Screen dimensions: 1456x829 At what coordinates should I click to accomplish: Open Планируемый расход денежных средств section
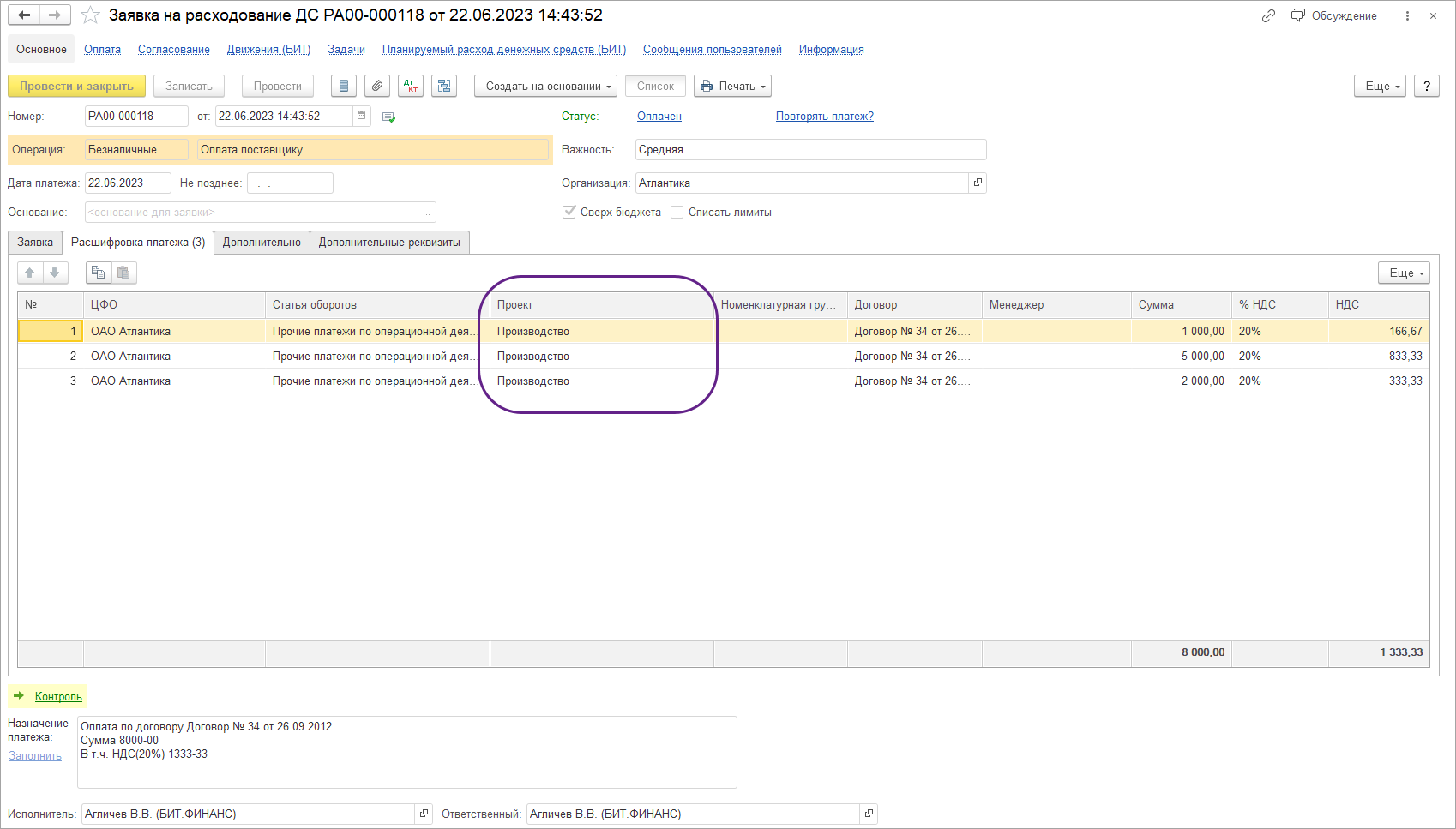click(504, 49)
